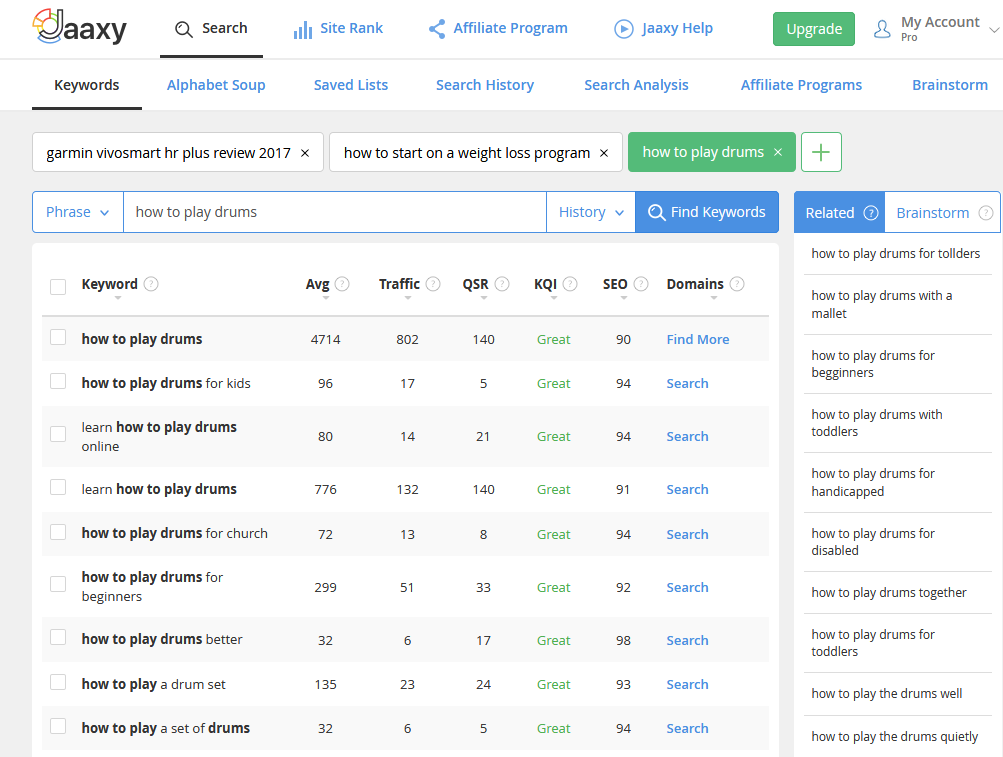Open the Search Analysis tab
The height and width of the screenshot is (757, 1003).
point(636,85)
